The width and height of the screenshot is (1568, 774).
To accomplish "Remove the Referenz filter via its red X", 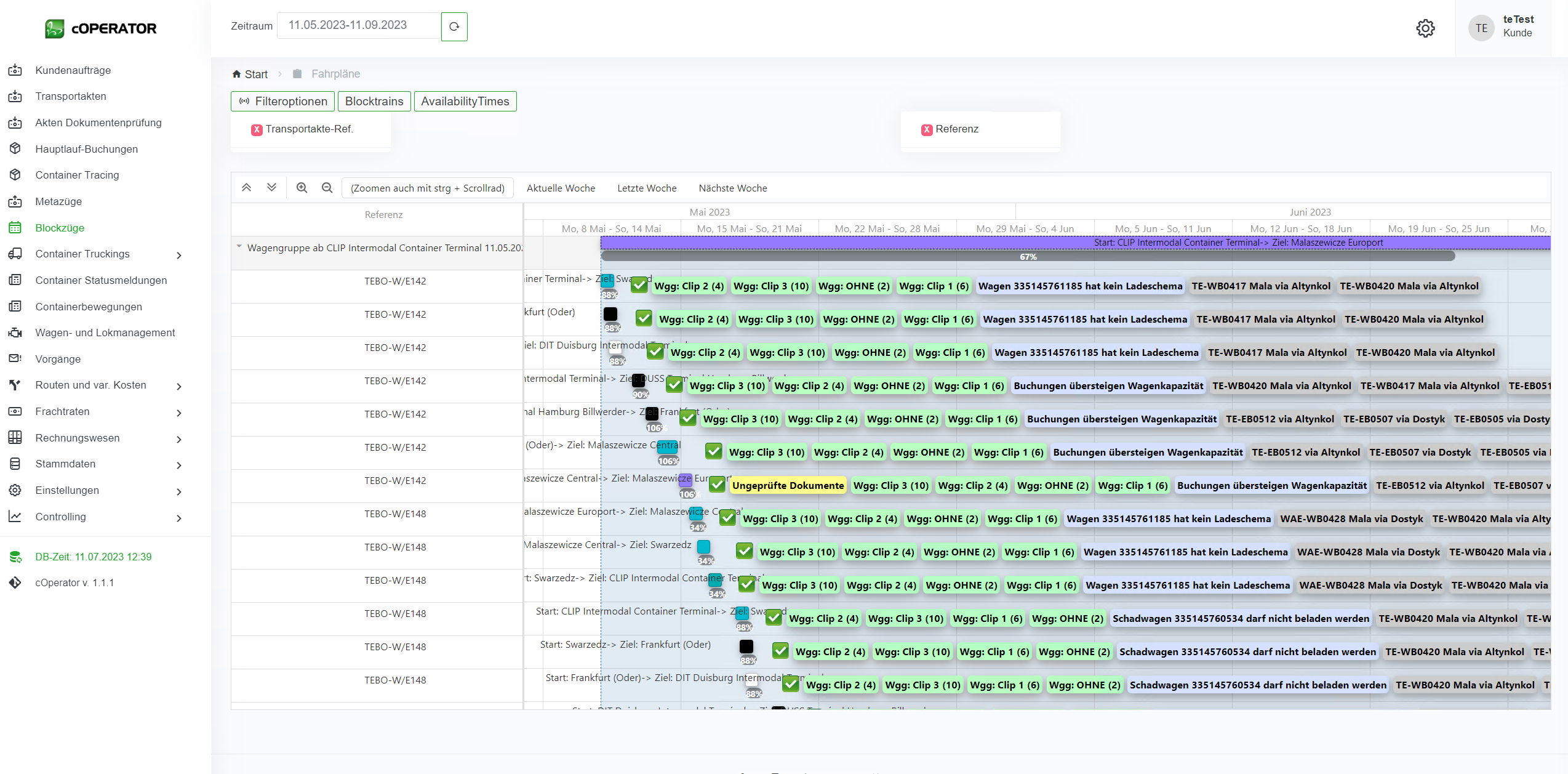I will pos(927,129).
